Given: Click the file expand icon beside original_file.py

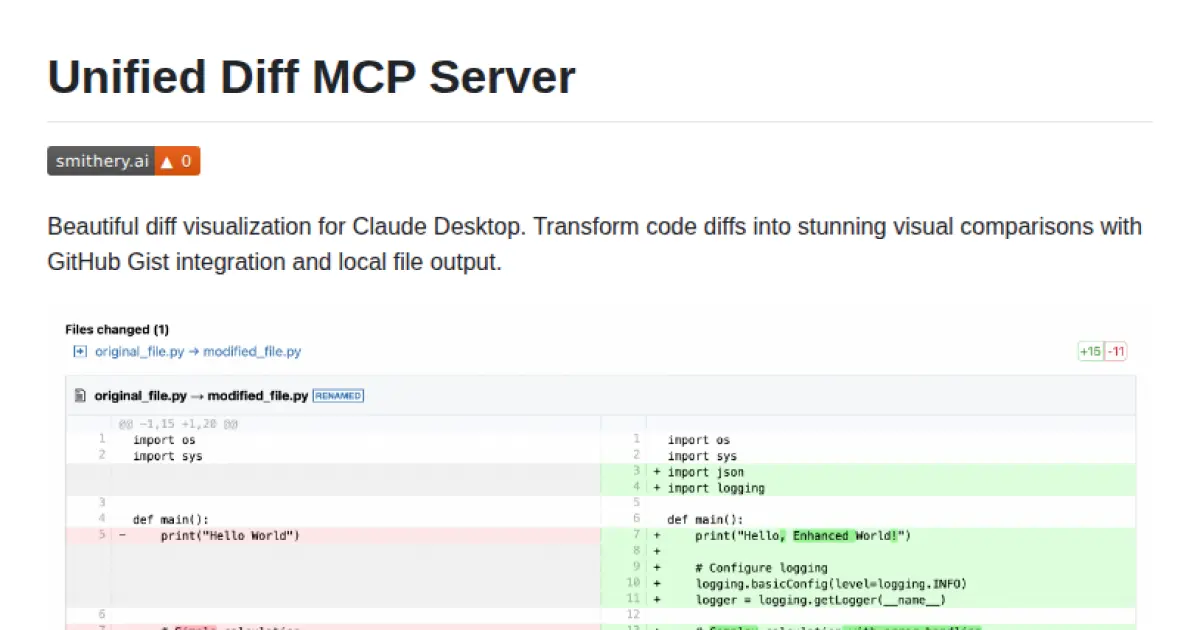Looking at the screenshot, I should pyautogui.click(x=79, y=351).
